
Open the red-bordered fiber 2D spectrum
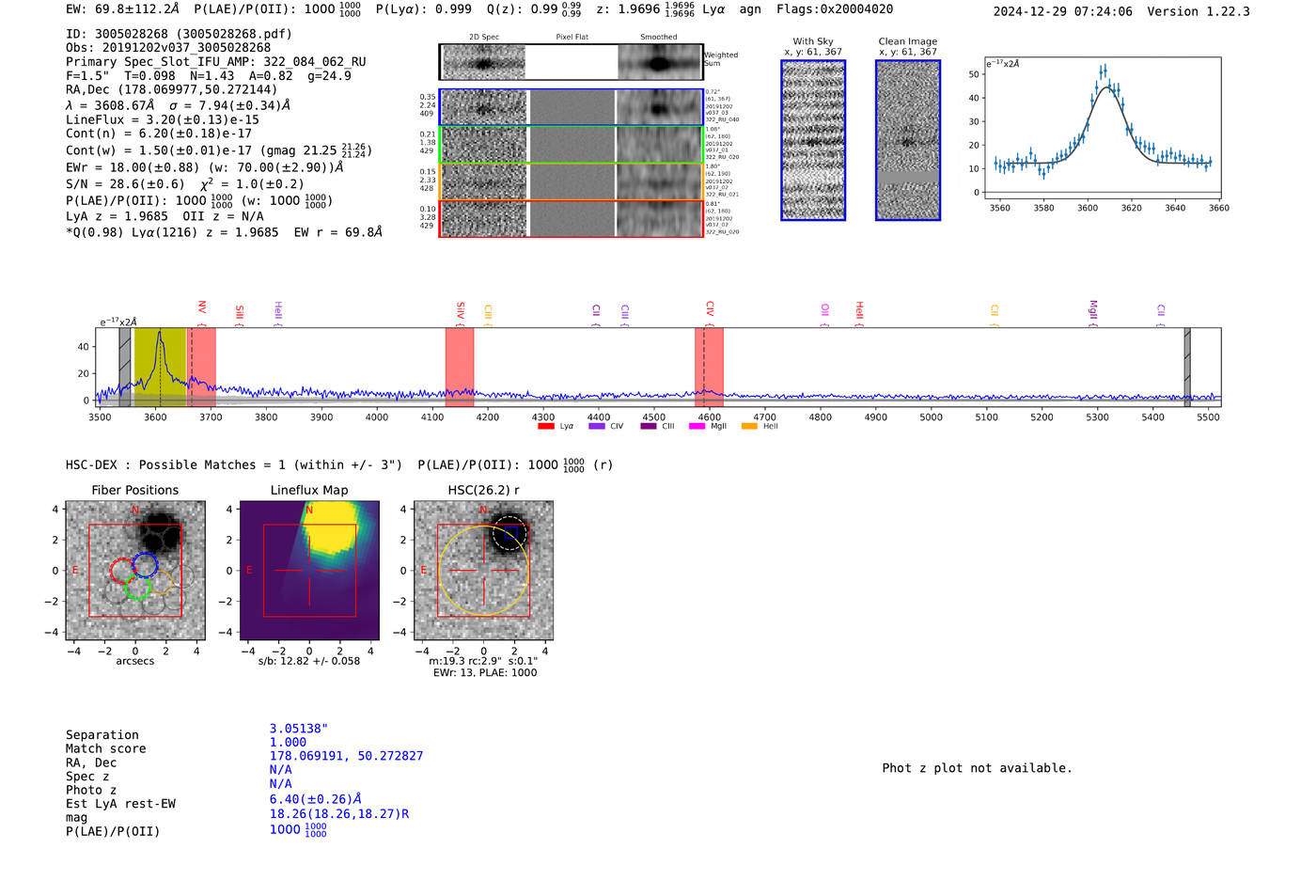point(484,219)
